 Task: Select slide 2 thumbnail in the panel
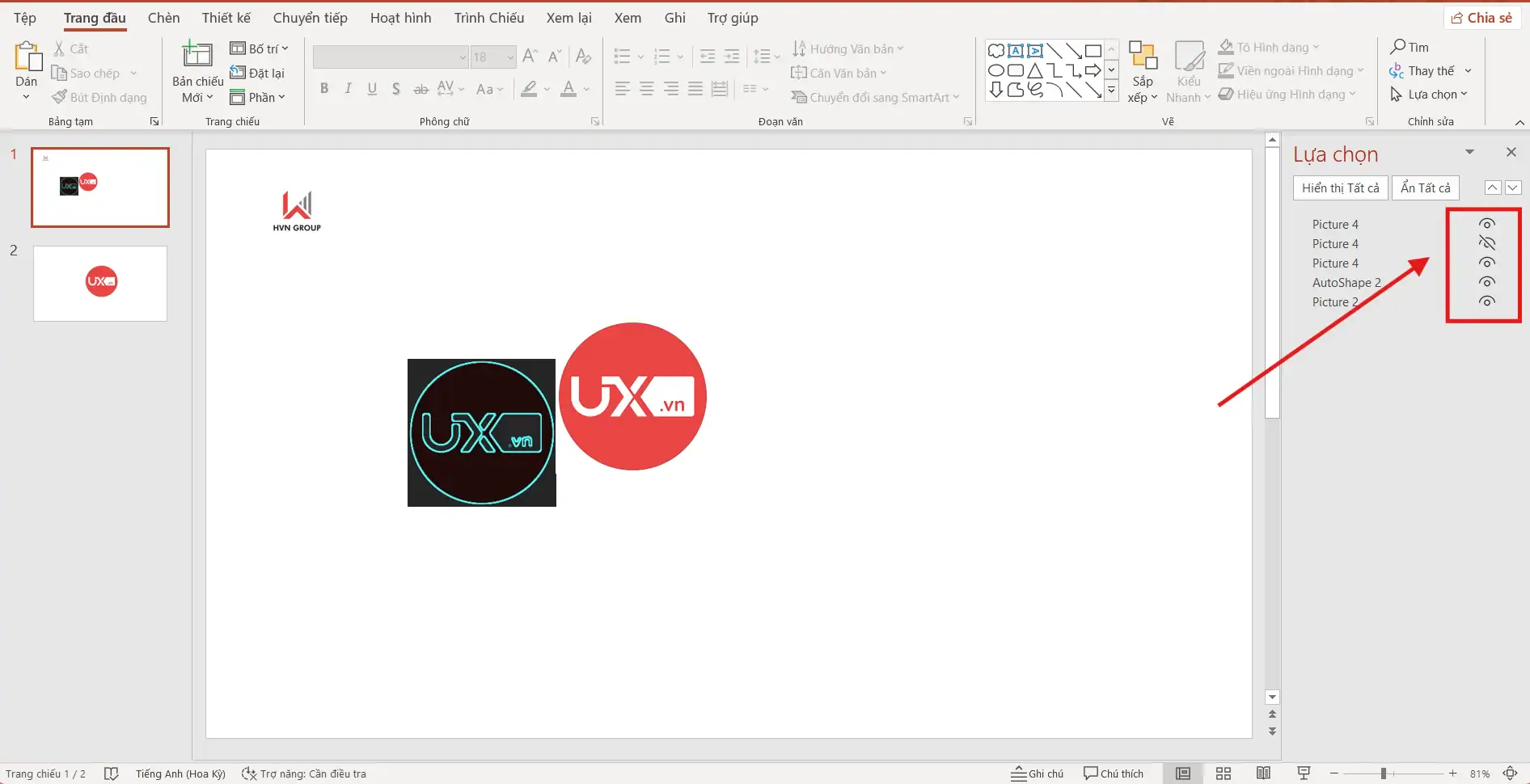[x=99, y=283]
